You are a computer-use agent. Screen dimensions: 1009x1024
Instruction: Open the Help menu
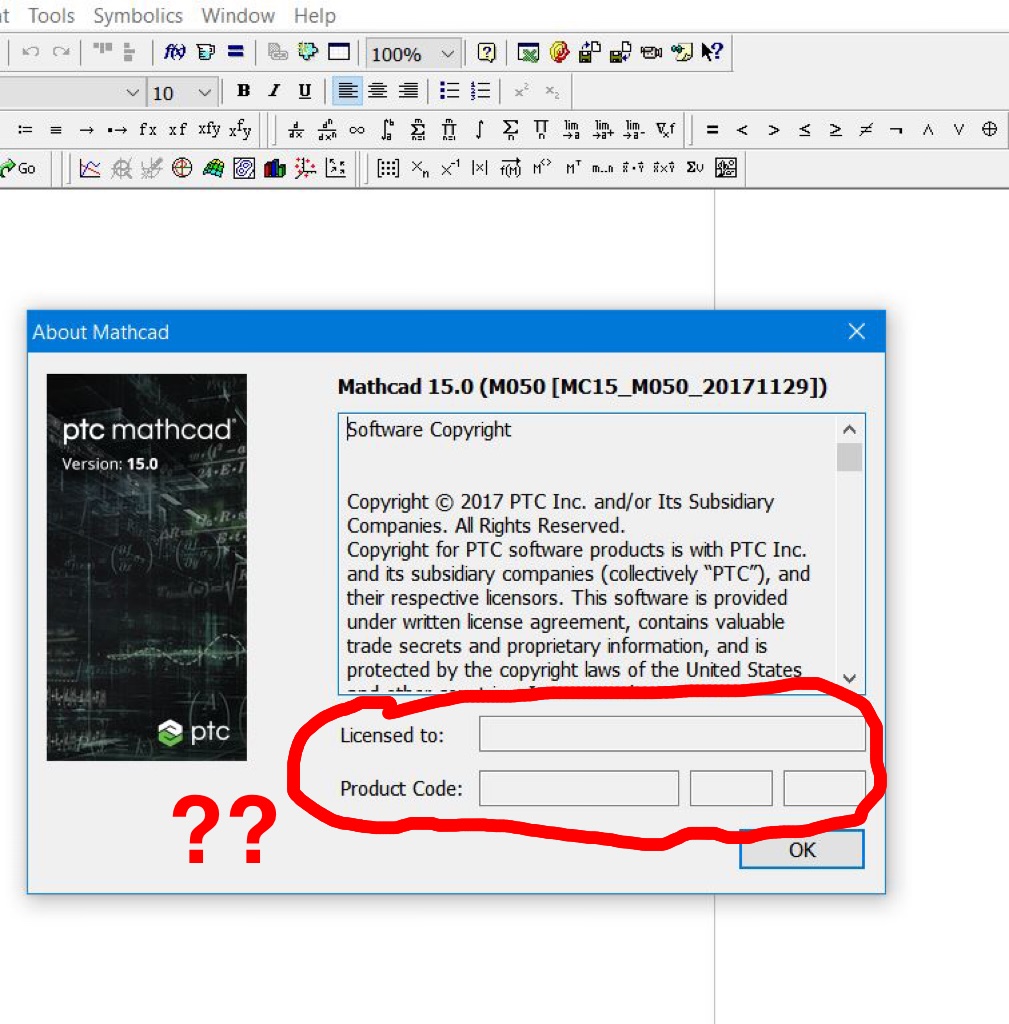pos(315,16)
